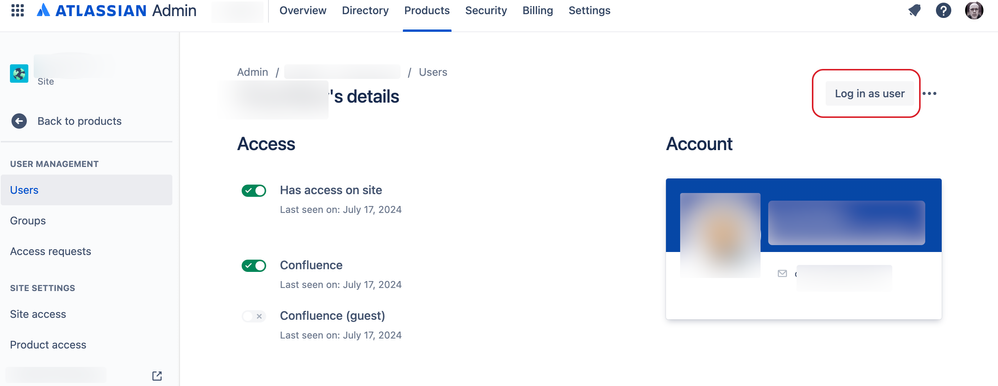Image resolution: width=998 pixels, height=386 pixels.
Task: Click the Back to products arrow icon
Action: [19, 121]
